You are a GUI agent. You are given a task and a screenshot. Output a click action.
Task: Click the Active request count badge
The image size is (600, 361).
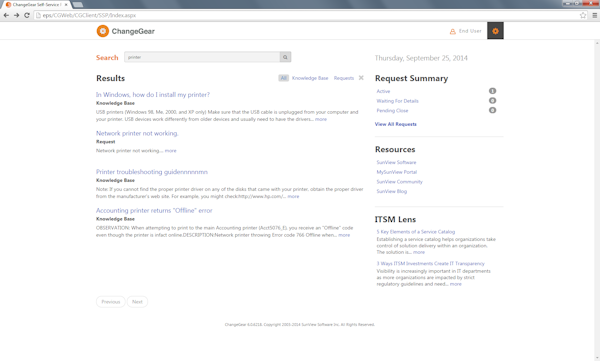(x=492, y=91)
